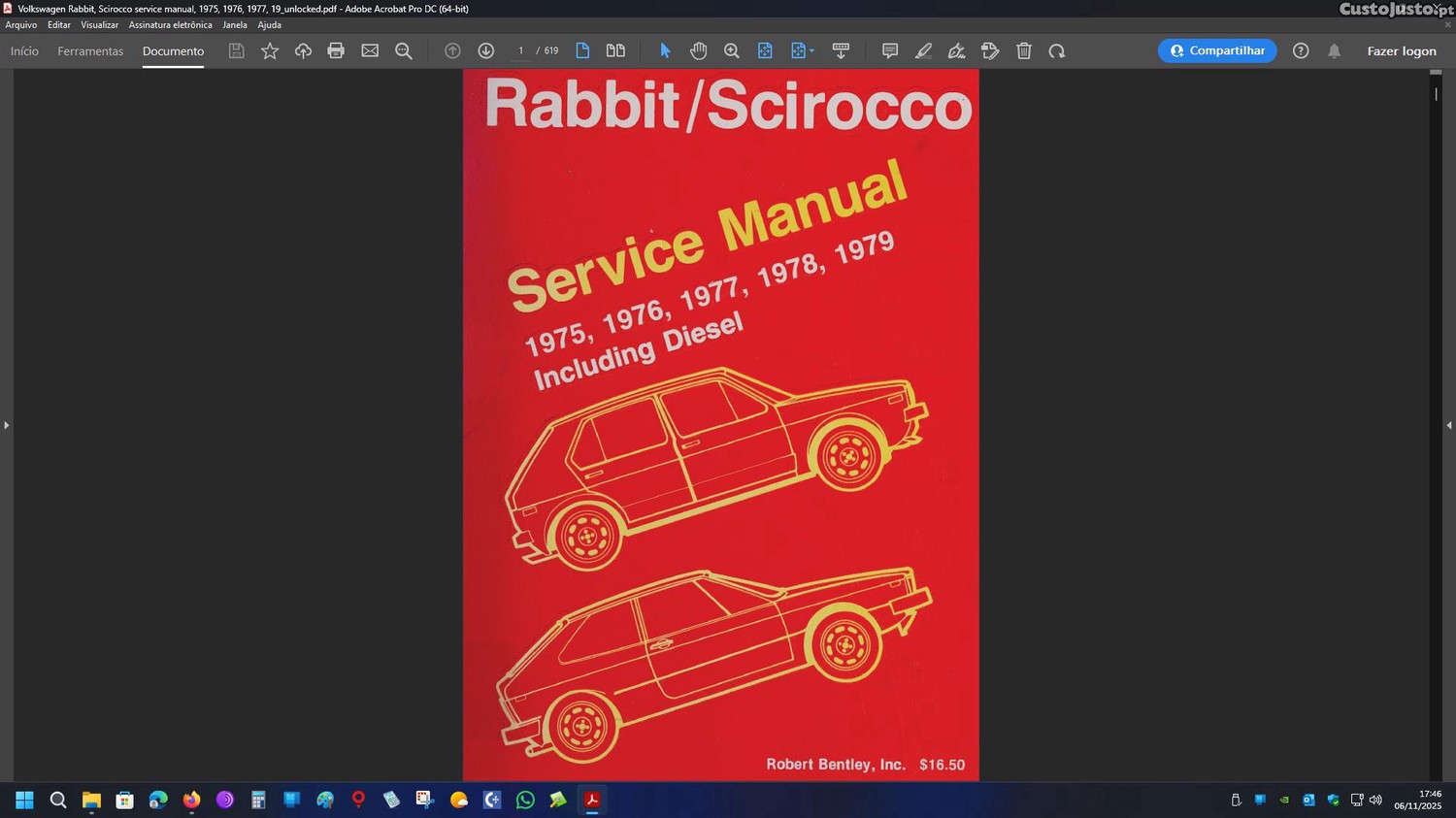
Task: Select the highlighter text tool
Action: tap(923, 50)
